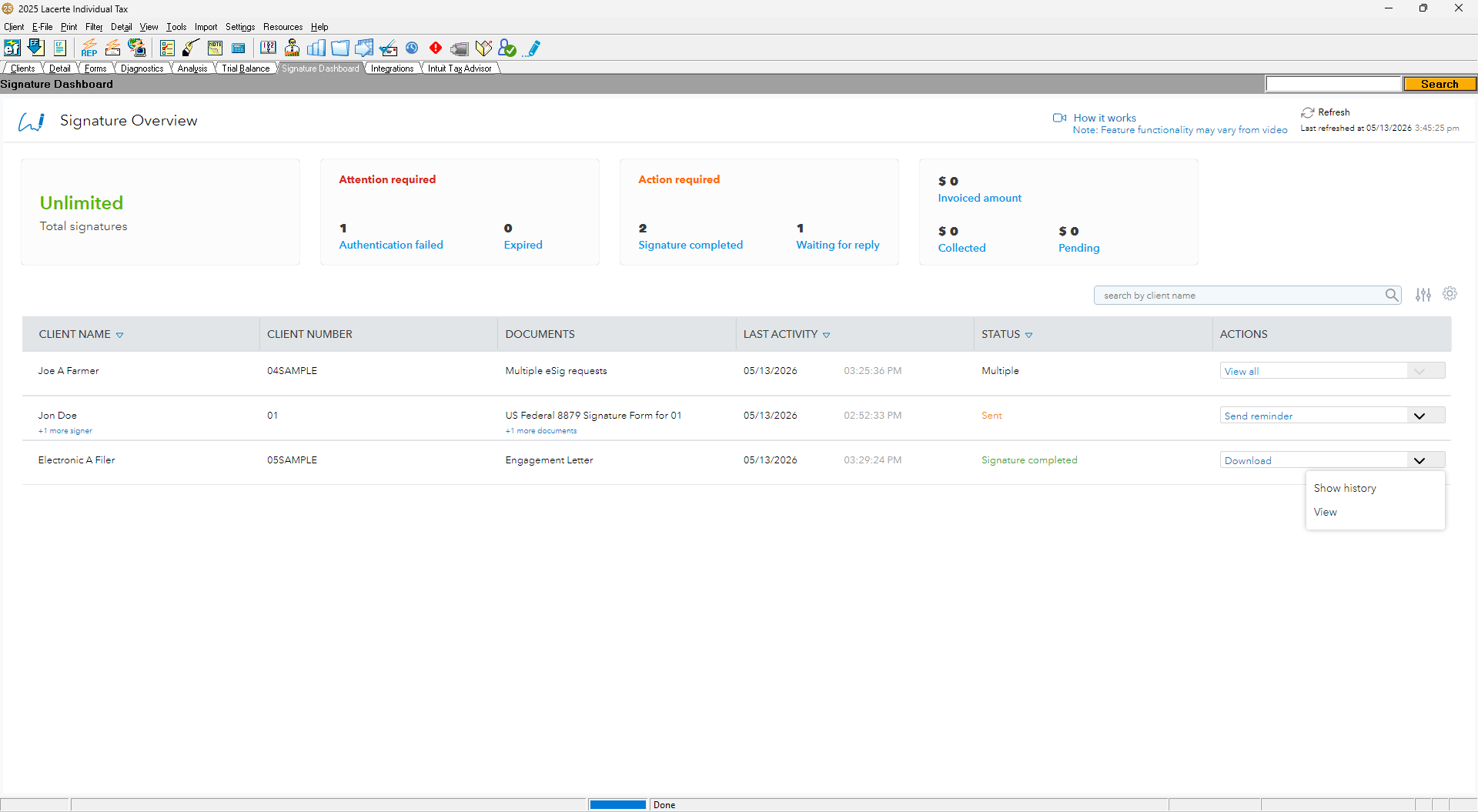Click the blue arrow grid toolbar icon
The height and width of the screenshot is (812, 1478).
point(364,48)
